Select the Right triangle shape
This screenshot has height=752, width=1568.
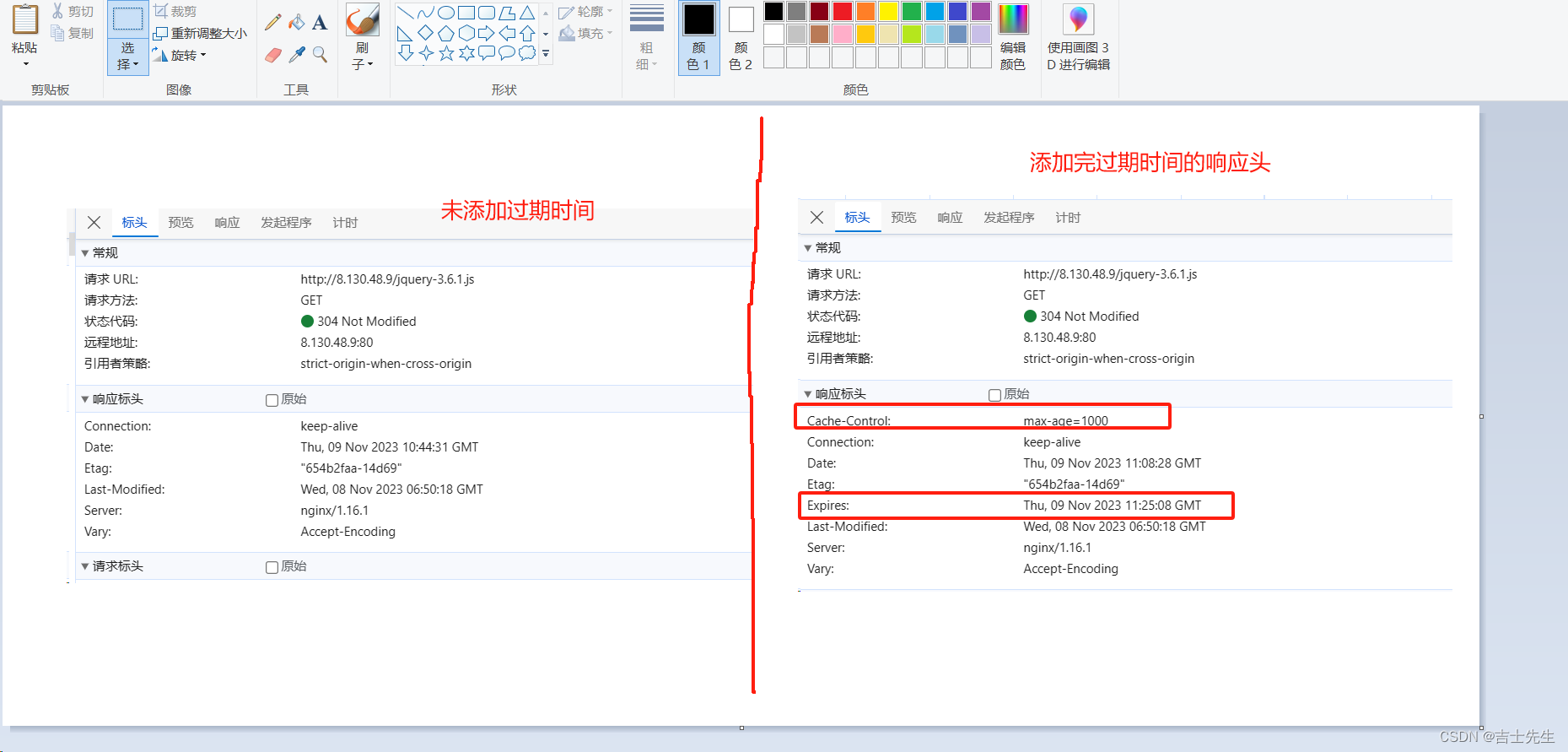[x=406, y=33]
